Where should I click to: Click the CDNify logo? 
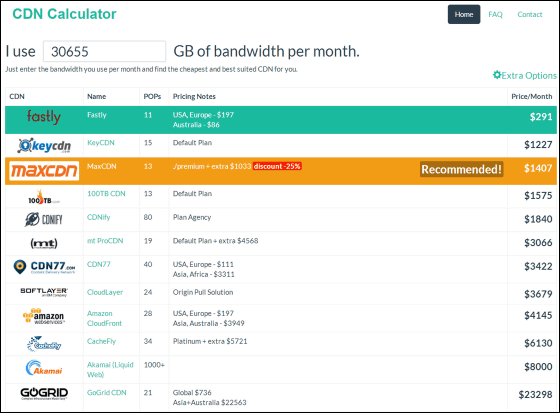click(44, 219)
